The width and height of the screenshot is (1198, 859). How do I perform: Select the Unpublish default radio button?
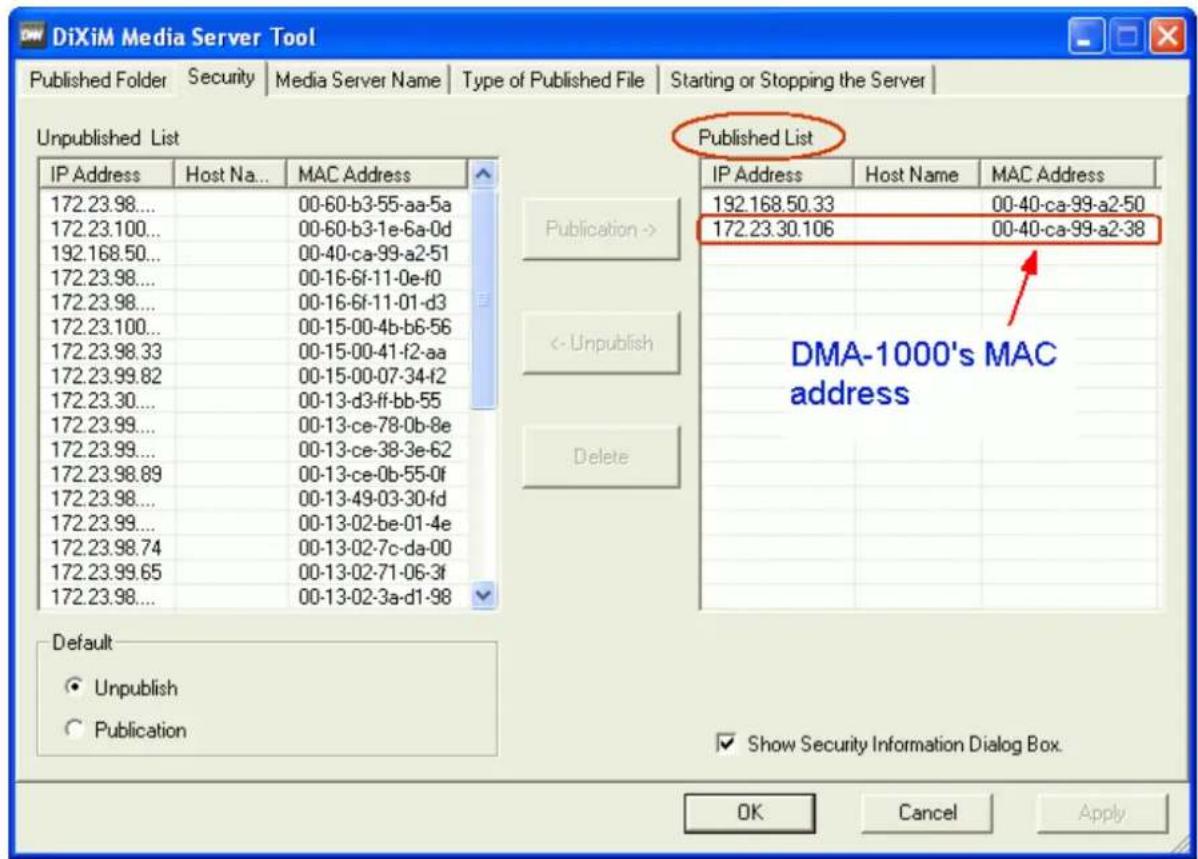click(74, 686)
